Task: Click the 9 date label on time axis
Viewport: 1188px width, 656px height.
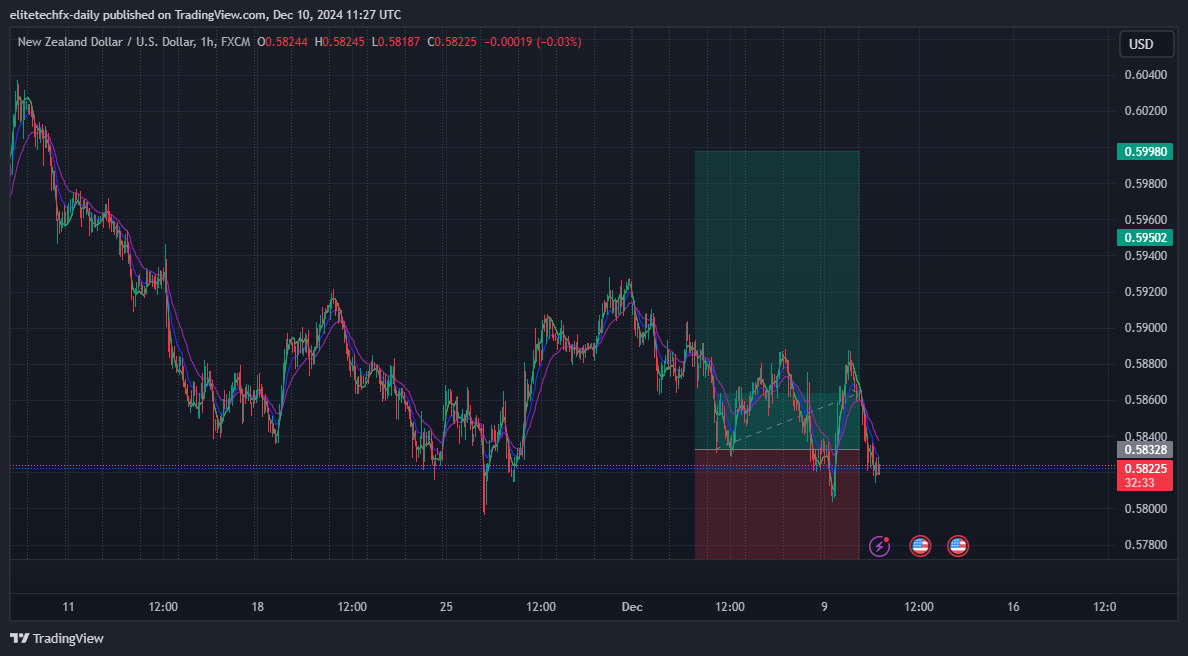Action: click(x=824, y=607)
